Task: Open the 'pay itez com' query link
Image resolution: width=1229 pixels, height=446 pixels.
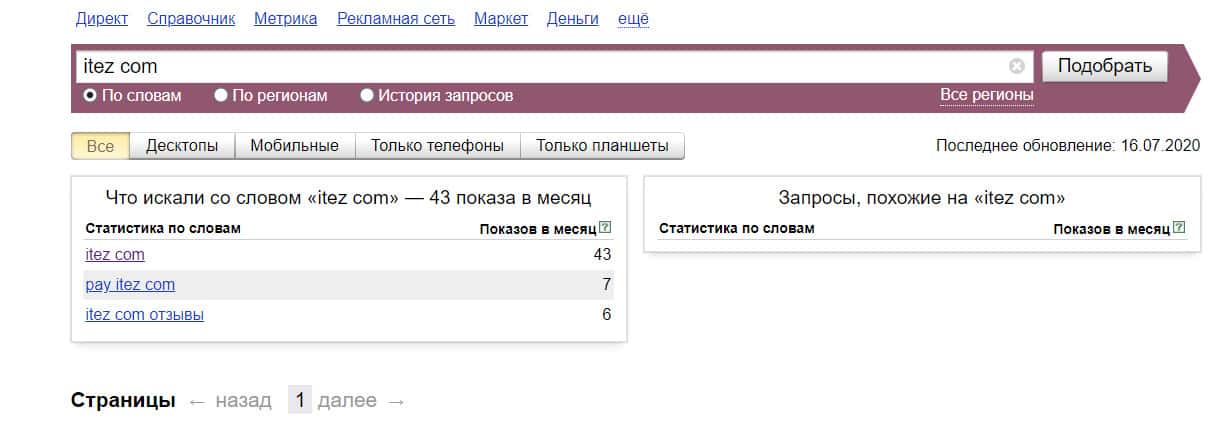Action: tap(130, 285)
